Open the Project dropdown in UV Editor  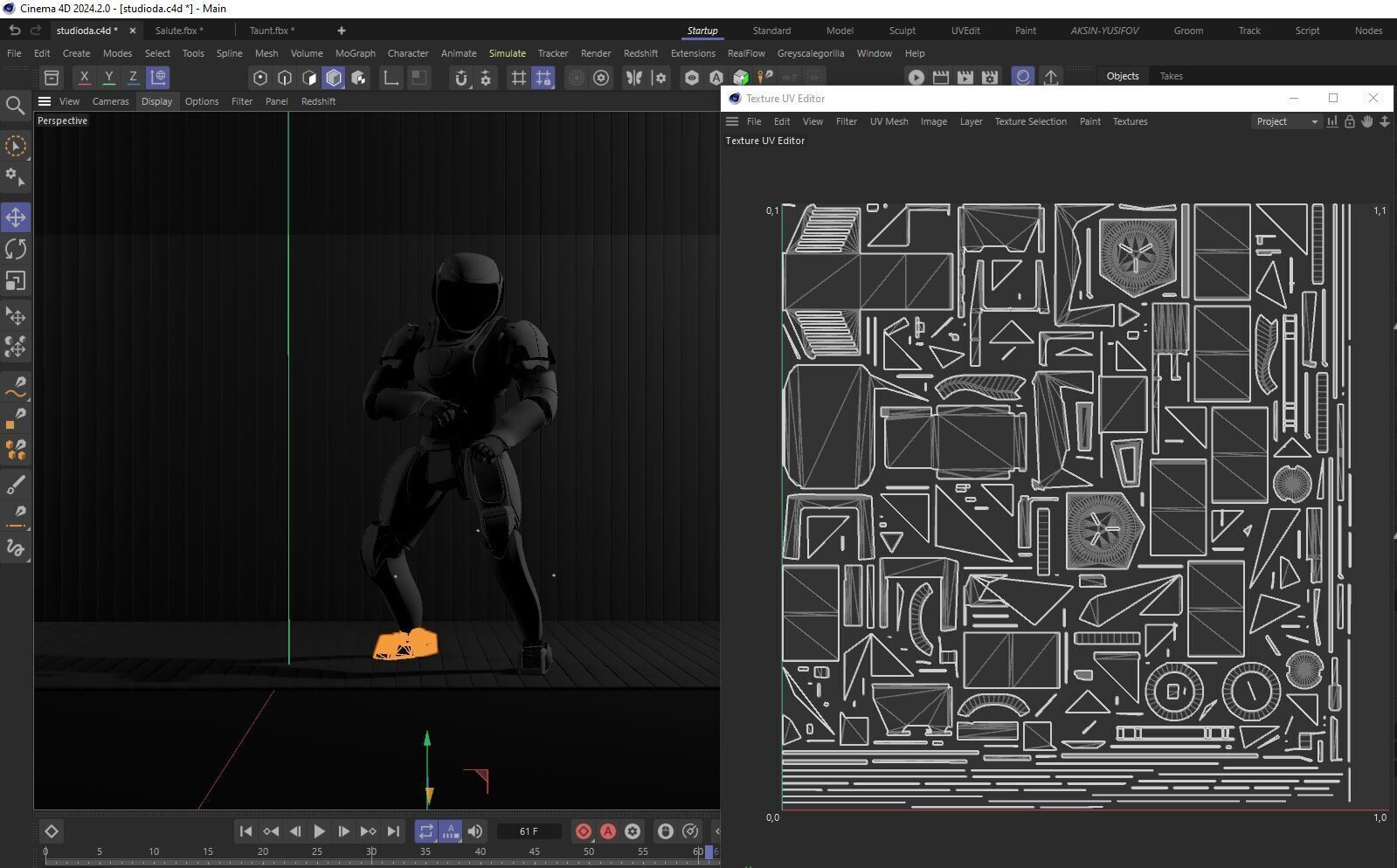pyautogui.click(x=1286, y=121)
